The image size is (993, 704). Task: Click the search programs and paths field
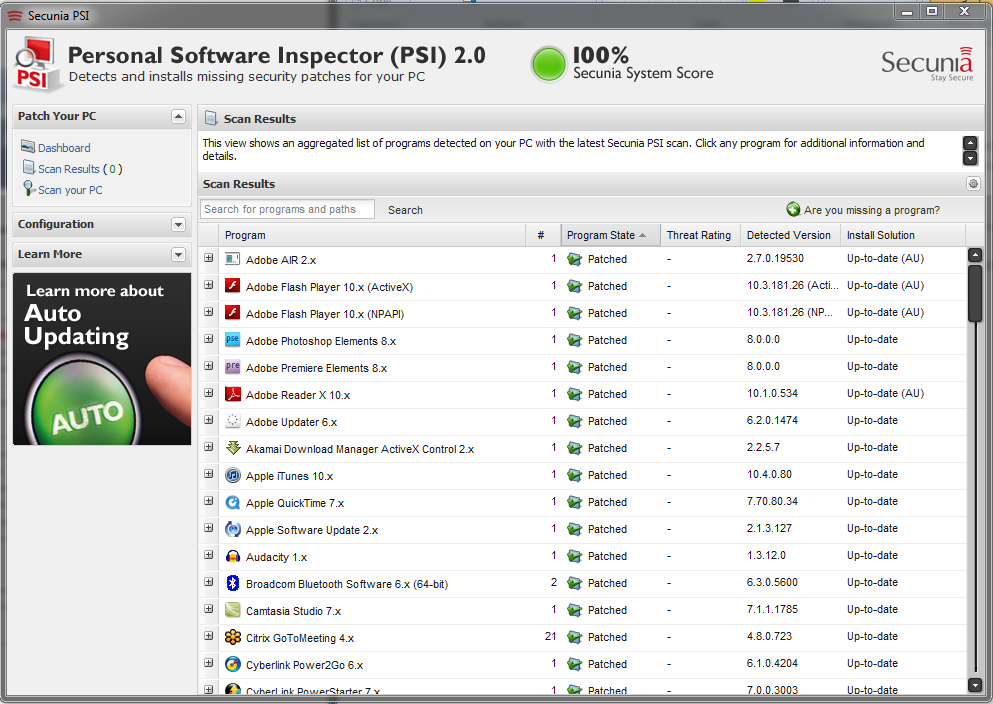click(x=287, y=209)
